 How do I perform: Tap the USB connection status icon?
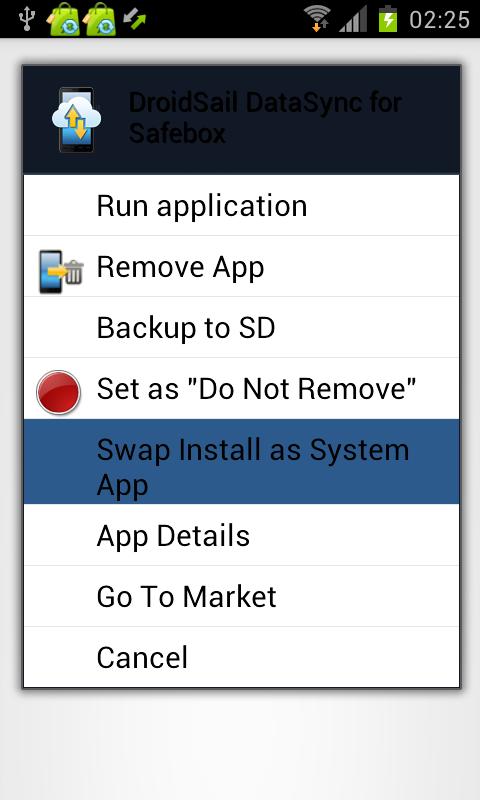(x=25, y=18)
